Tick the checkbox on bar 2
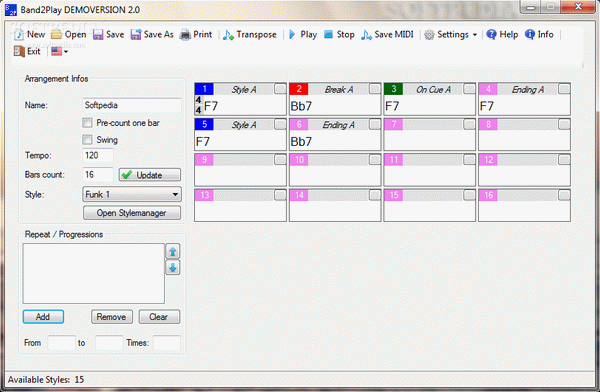The image size is (600, 392). click(375, 89)
